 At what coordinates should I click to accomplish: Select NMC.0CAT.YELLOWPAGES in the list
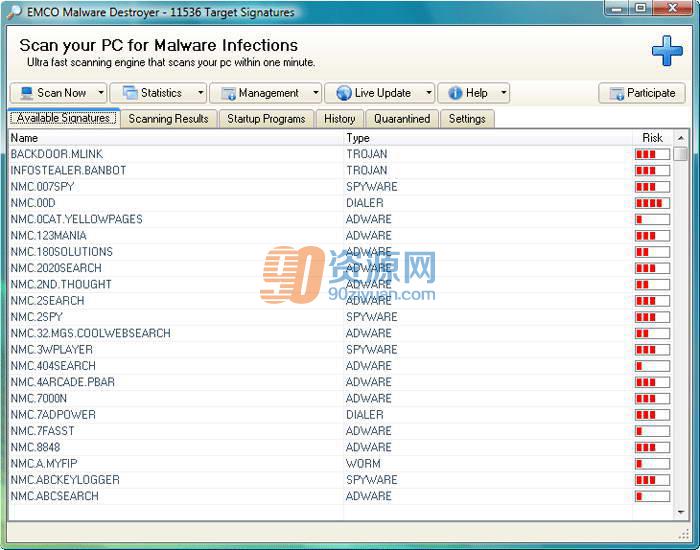coord(341,219)
